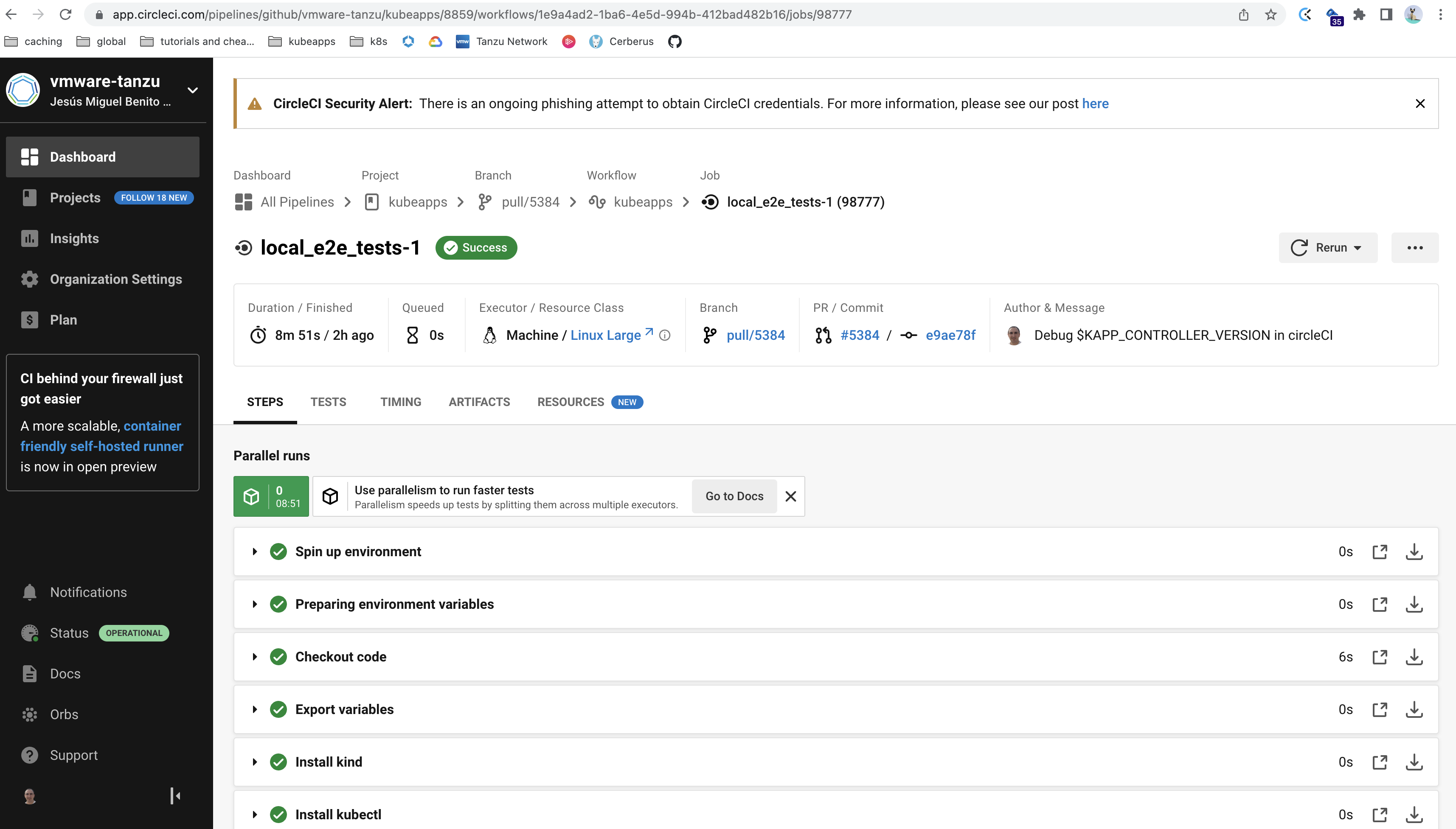Switch to the TESTS tab

(328, 402)
